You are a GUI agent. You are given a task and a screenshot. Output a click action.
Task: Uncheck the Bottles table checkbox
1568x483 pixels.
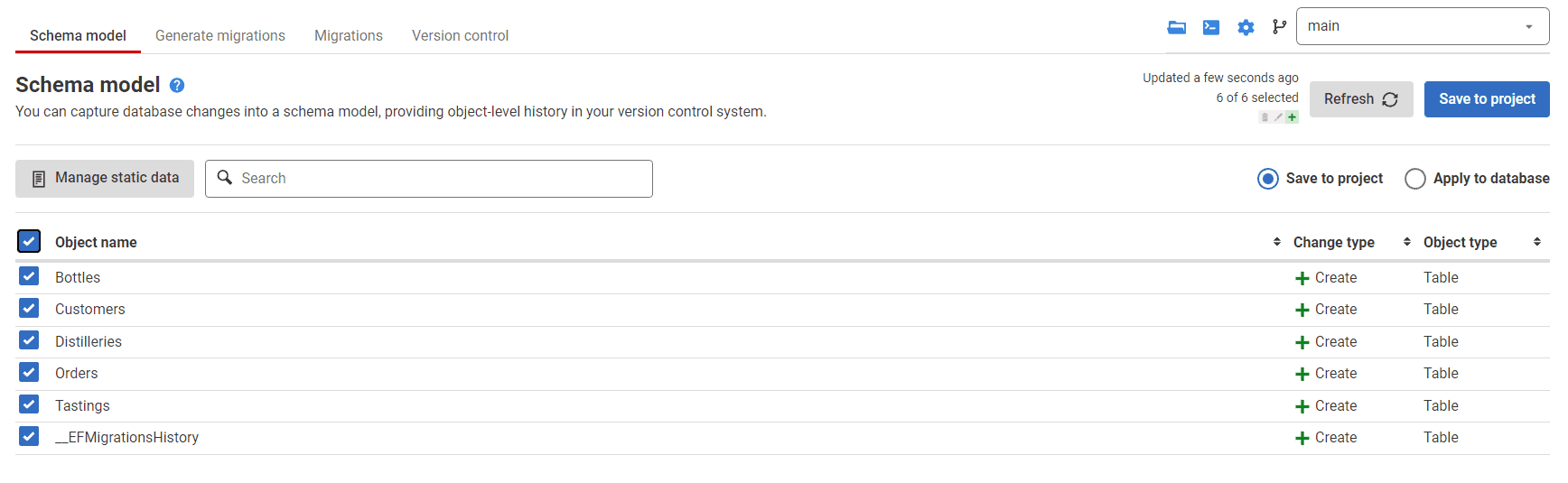pyautogui.click(x=29, y=276)
